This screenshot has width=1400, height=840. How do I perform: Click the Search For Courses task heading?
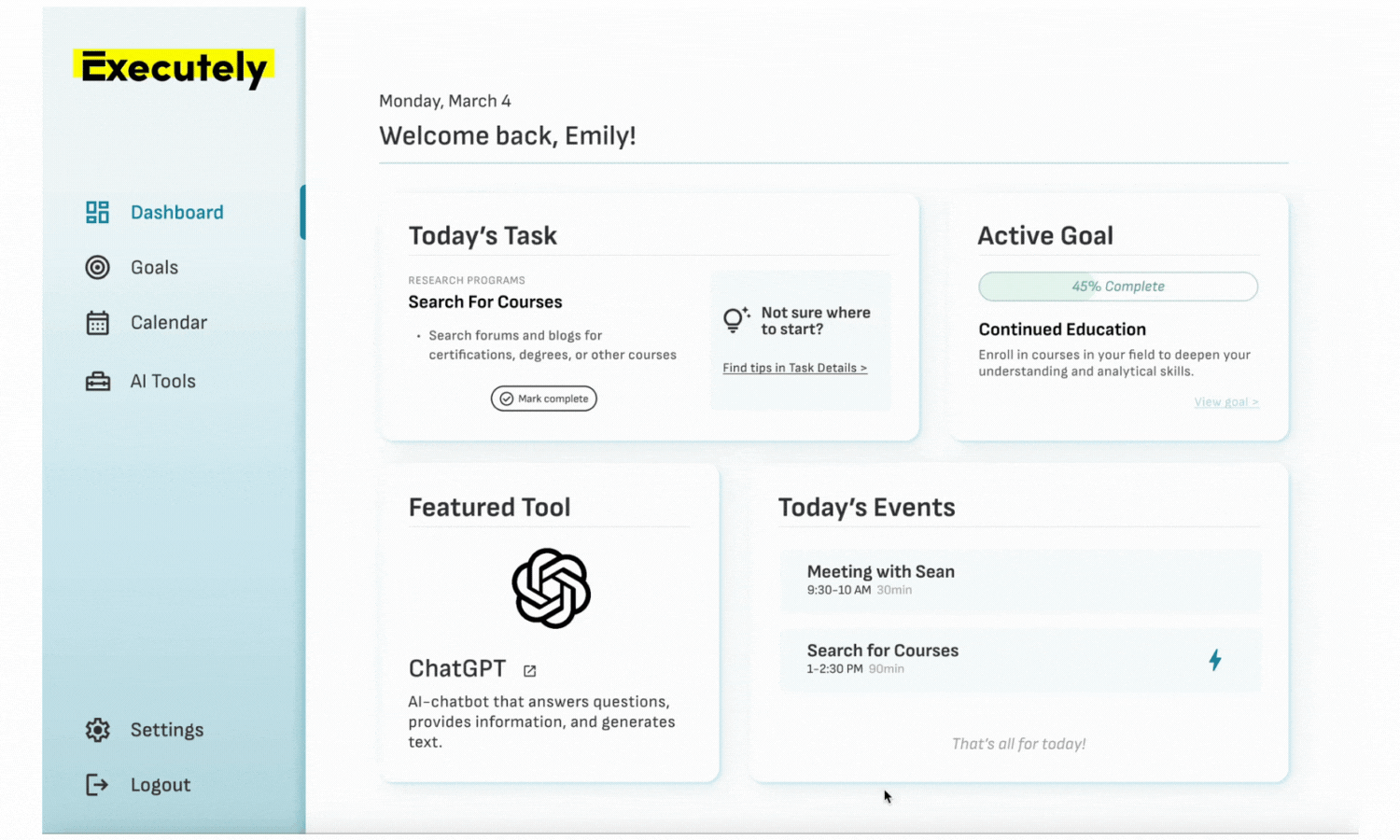[x=485, y=302]
